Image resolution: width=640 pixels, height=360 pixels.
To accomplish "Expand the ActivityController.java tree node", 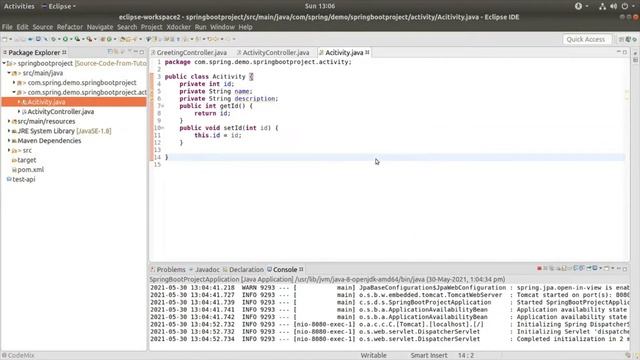I will 19,111.
